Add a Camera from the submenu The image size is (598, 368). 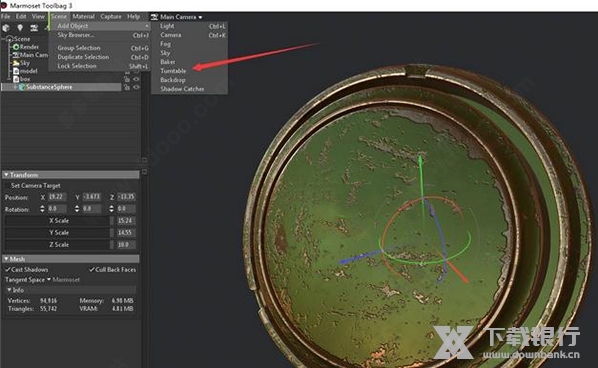coord(190,35)
